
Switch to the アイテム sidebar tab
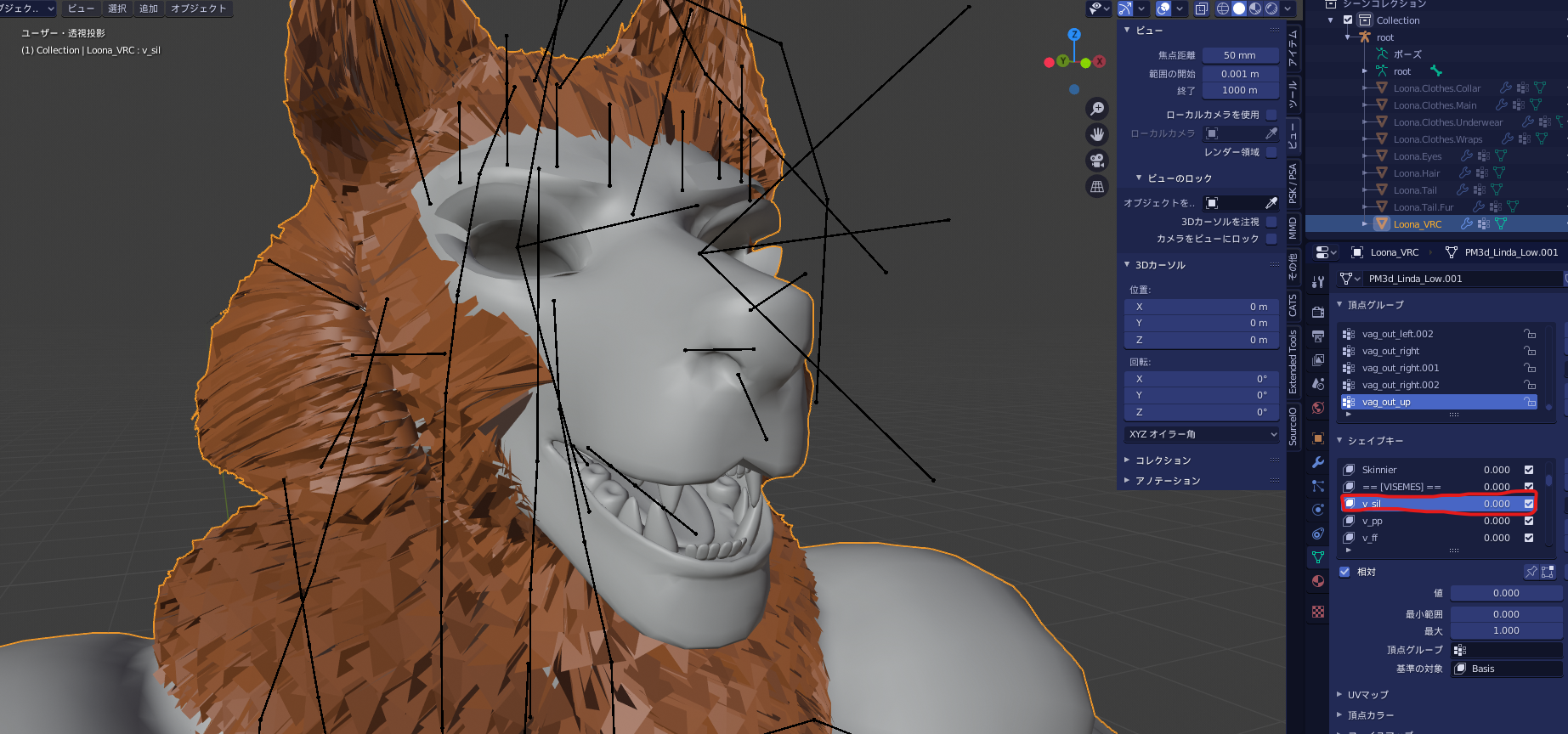pyautogui.click(x=1293, y=47)
